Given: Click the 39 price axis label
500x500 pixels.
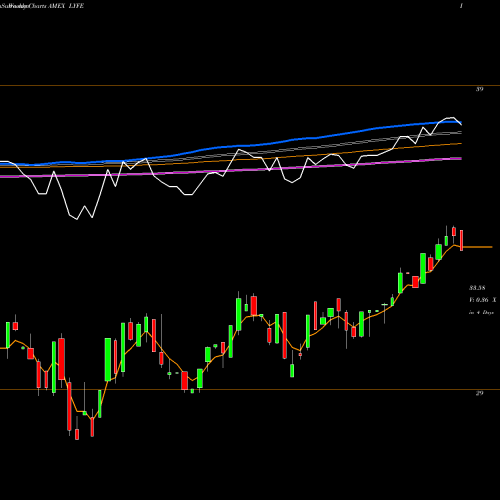Looking at the screenshot, I should [x=479, y=89].
